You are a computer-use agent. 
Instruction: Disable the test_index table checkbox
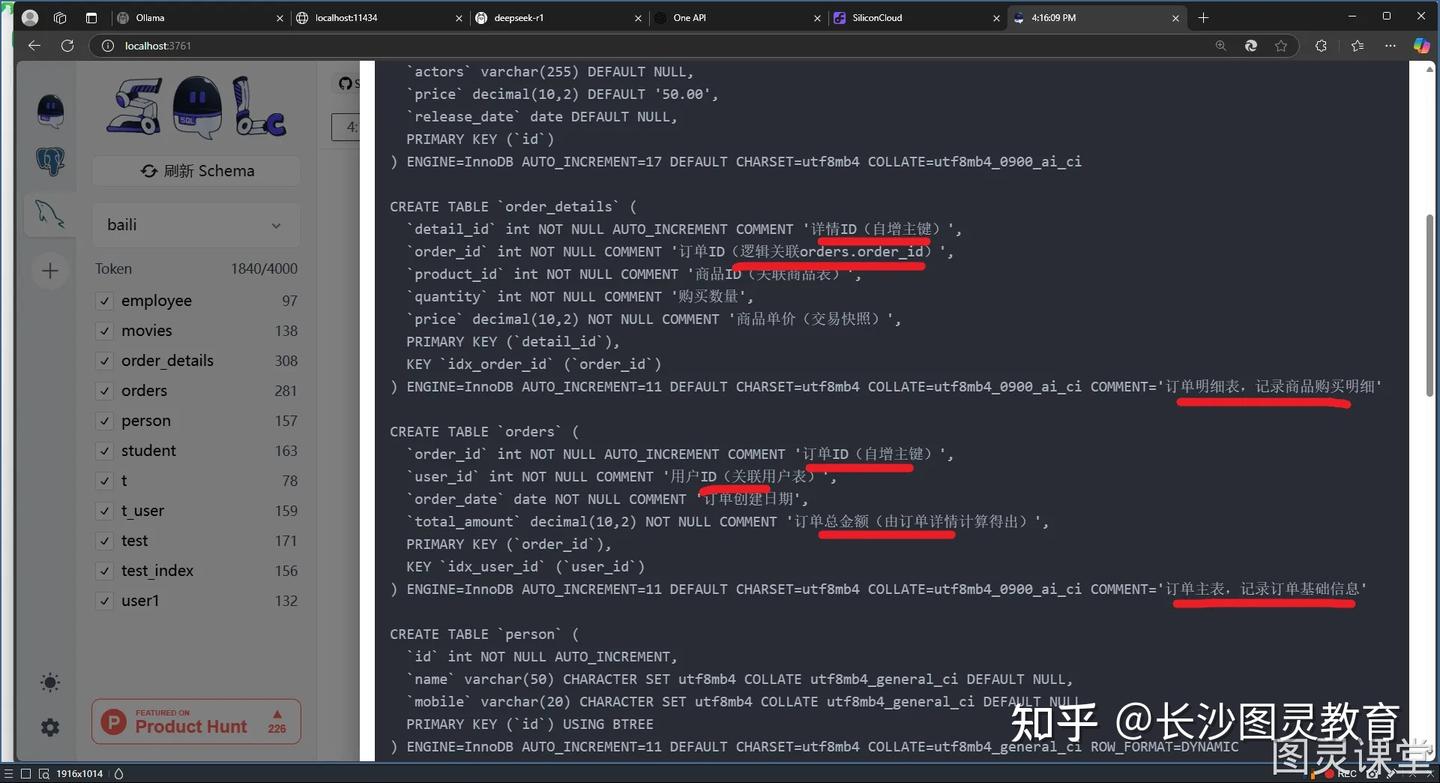click(104, 570)
